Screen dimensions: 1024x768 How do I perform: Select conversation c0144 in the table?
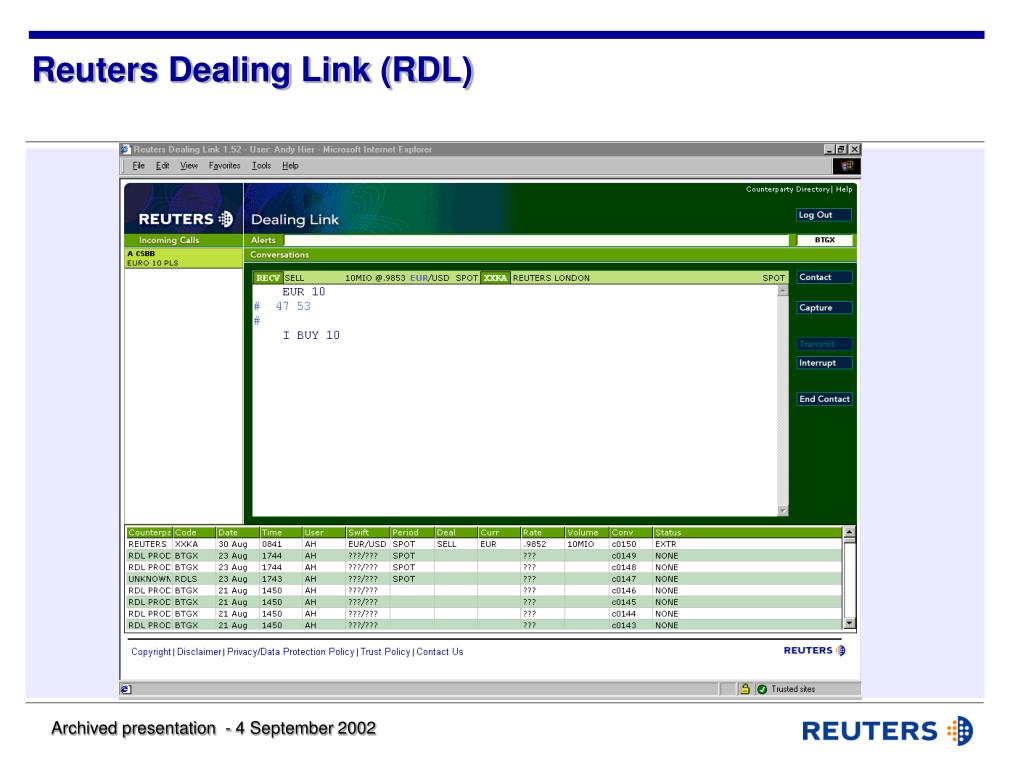point(484,614)
